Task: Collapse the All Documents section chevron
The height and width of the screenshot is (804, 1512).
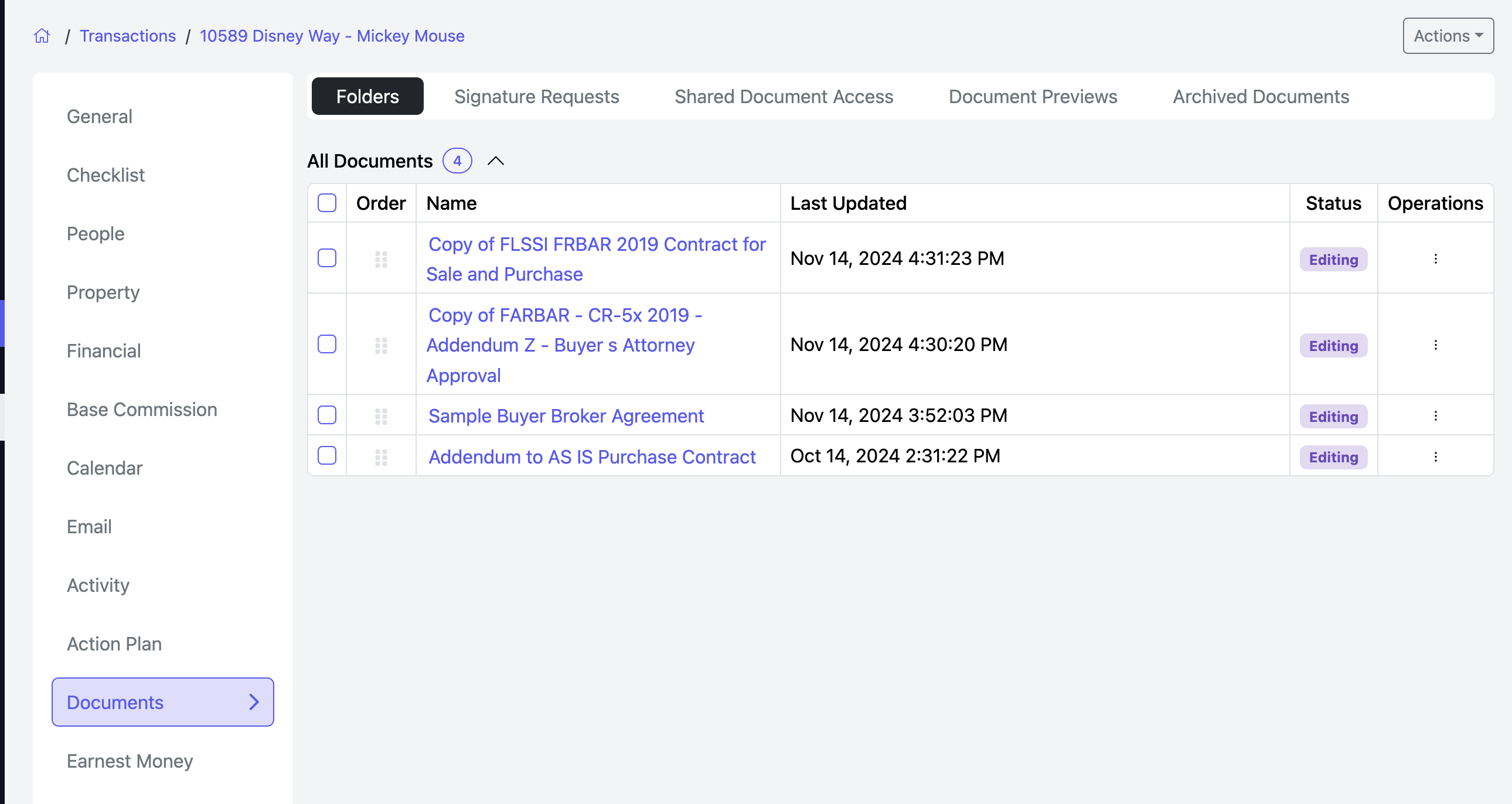Action: pos(495,161)
